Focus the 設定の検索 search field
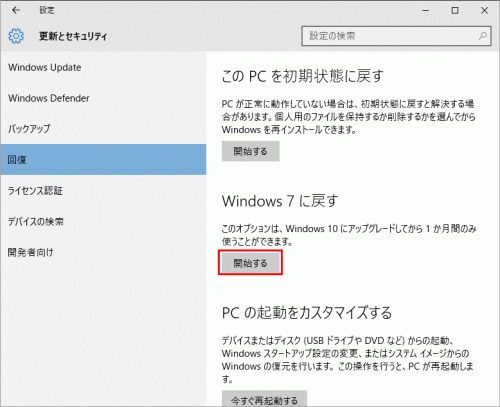 [x=396, y=36]
